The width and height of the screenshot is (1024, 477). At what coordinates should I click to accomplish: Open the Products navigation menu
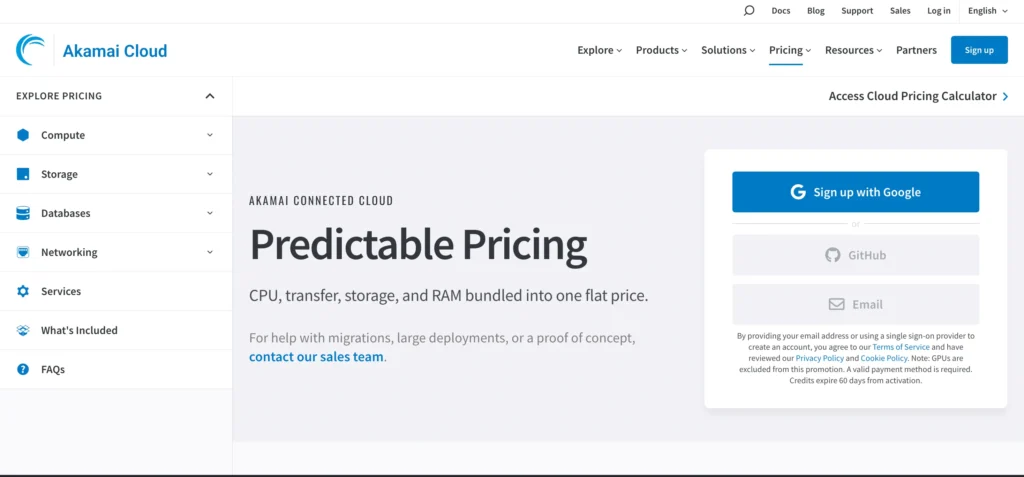[x=661, y=50]
